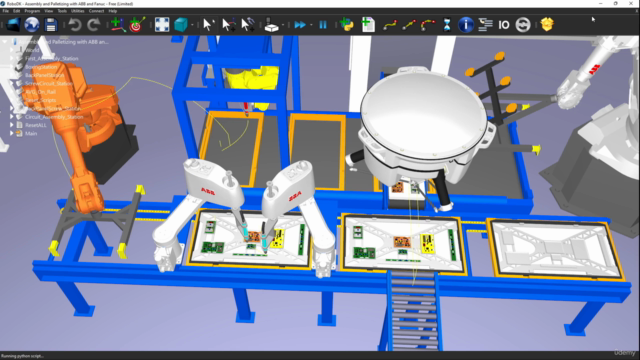The width and height of the screenshot is (640, 360).
Task: Add a pause hourglass instruction
Action: pos(447,25)
